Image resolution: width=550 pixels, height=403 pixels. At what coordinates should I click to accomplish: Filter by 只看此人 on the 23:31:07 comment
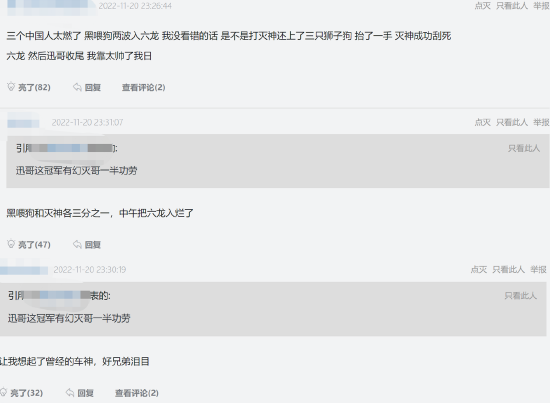pos(512,122)
